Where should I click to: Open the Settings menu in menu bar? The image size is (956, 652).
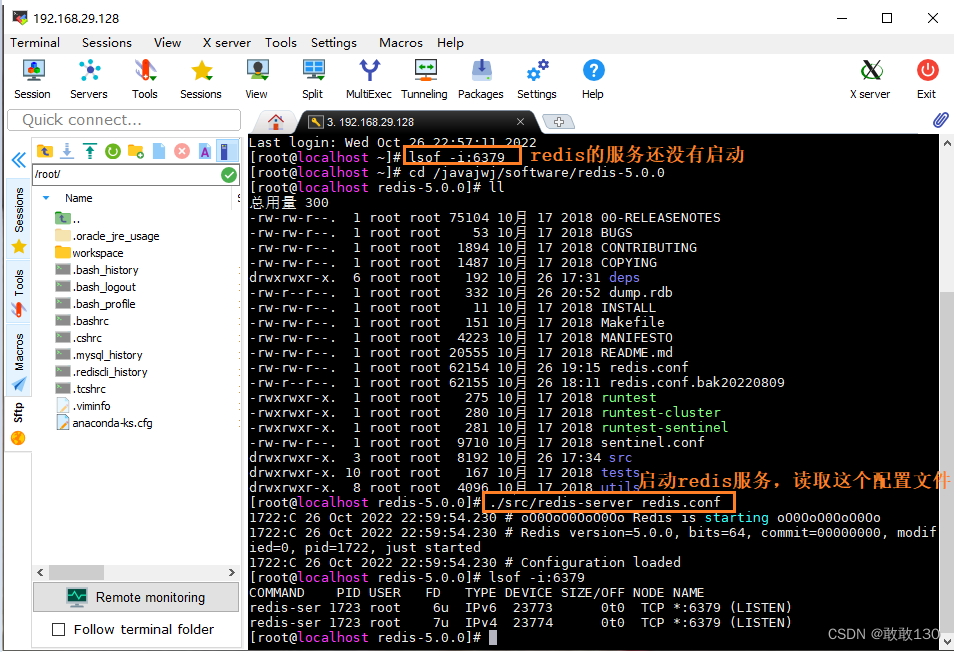pos(334,43)
